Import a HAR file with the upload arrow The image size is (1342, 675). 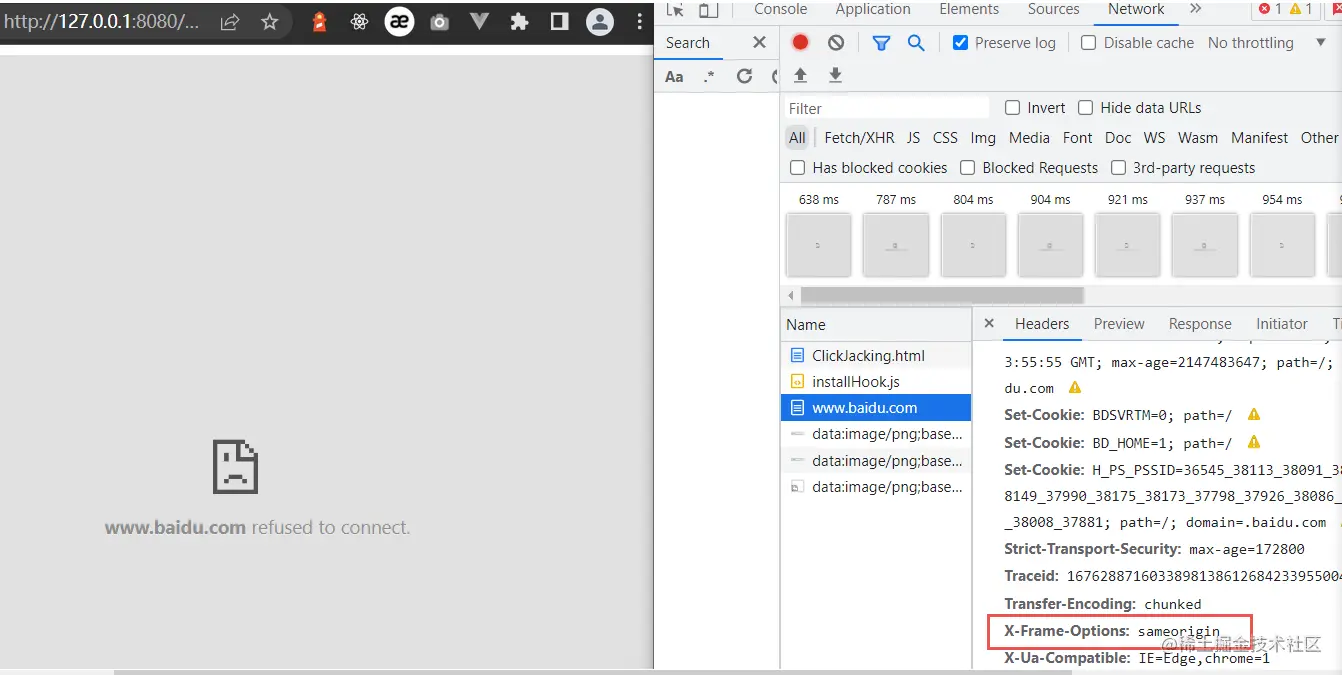(800, 75)
